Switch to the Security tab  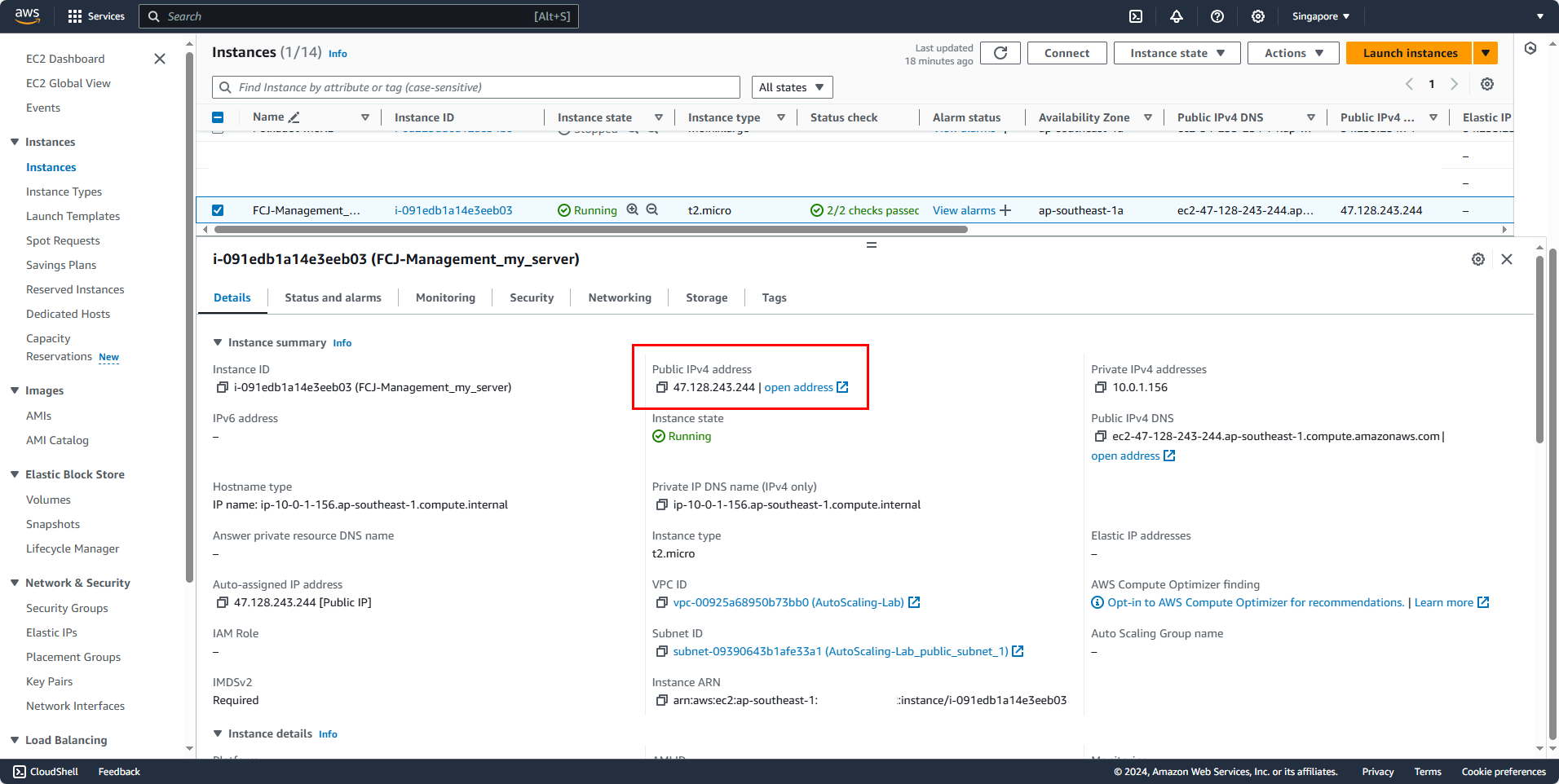(531, 297)
